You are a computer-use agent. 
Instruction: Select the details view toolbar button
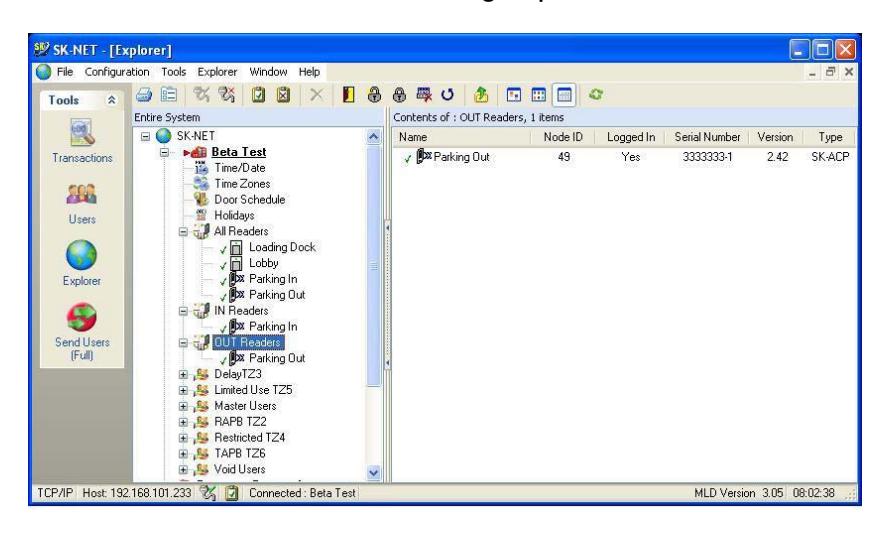[x=564, y=95]
